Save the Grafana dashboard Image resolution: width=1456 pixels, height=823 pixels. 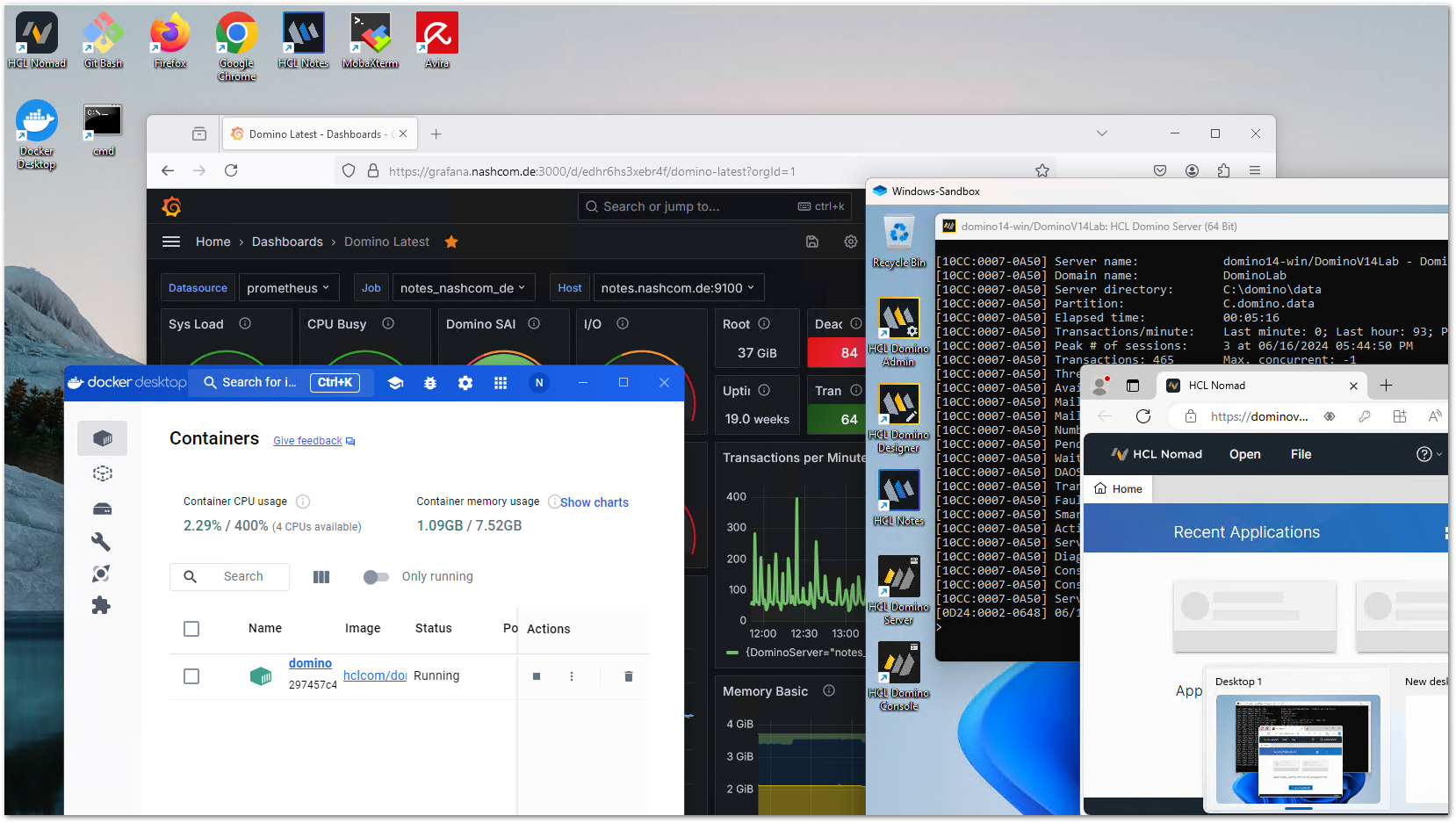point(812,242)
